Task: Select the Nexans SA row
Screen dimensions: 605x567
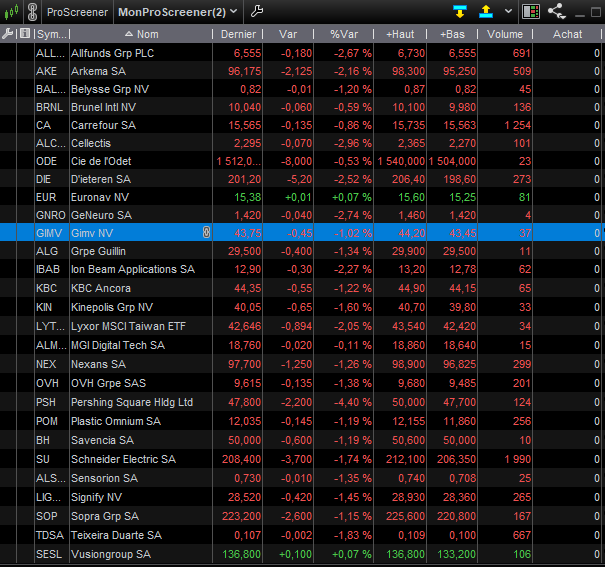Action: [301, 364]
